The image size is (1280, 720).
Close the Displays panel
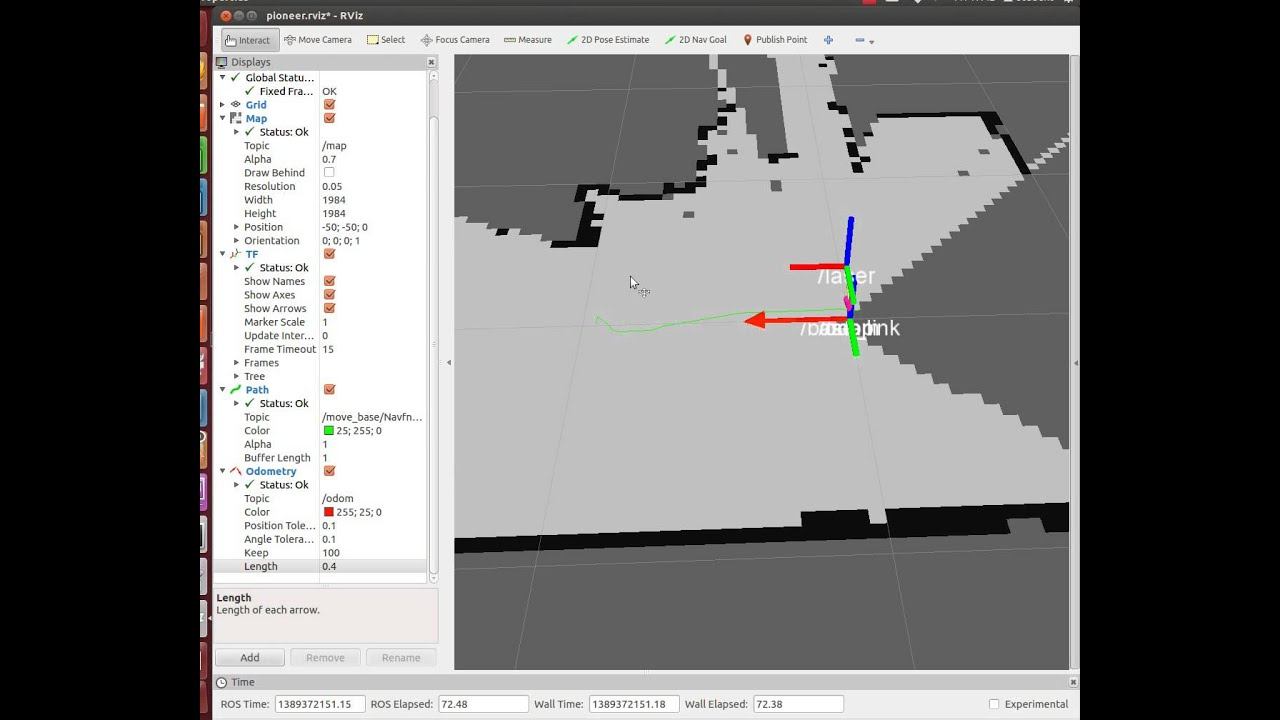tap(431, 62)
